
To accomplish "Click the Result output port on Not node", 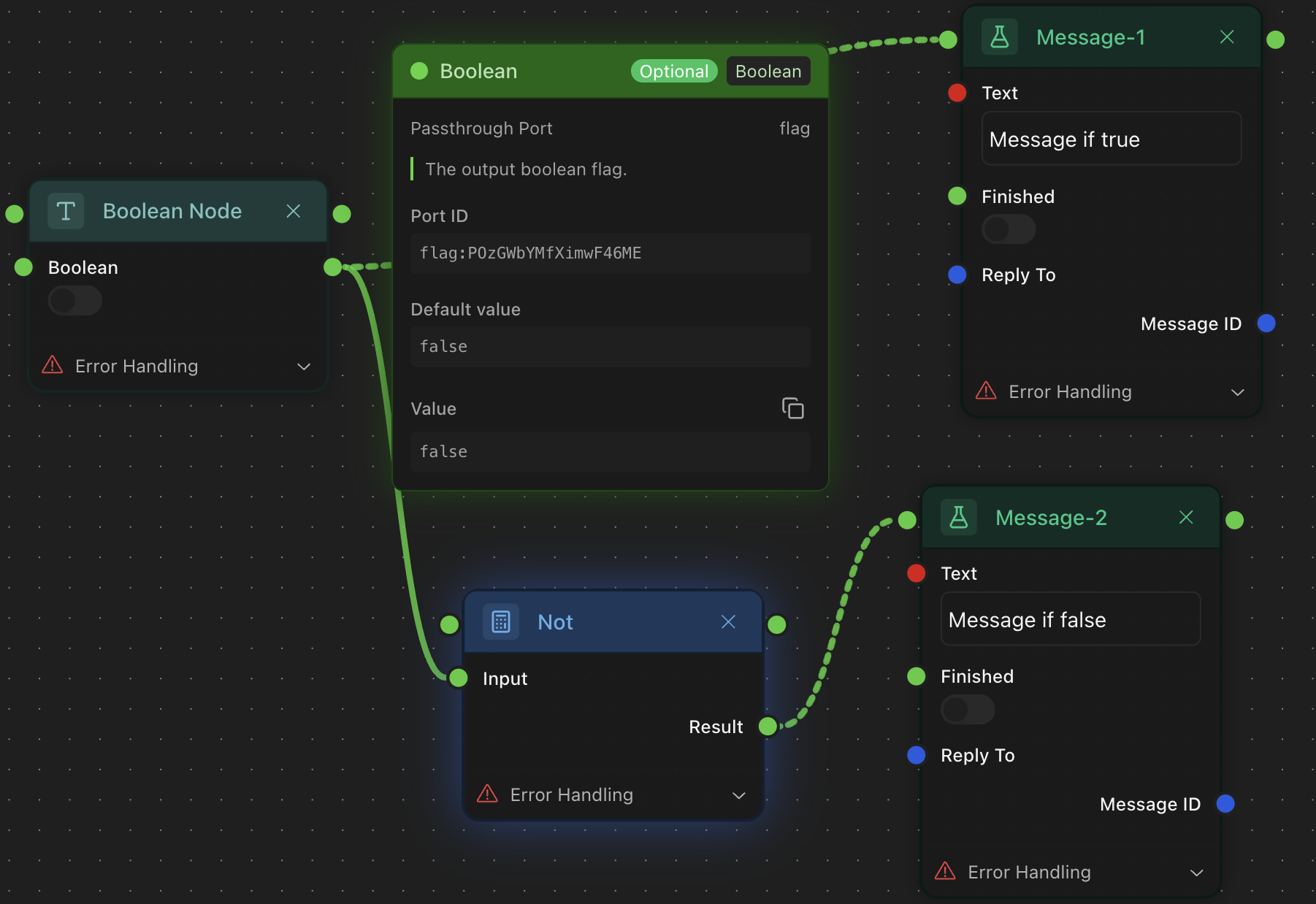I will pos(768,726).
